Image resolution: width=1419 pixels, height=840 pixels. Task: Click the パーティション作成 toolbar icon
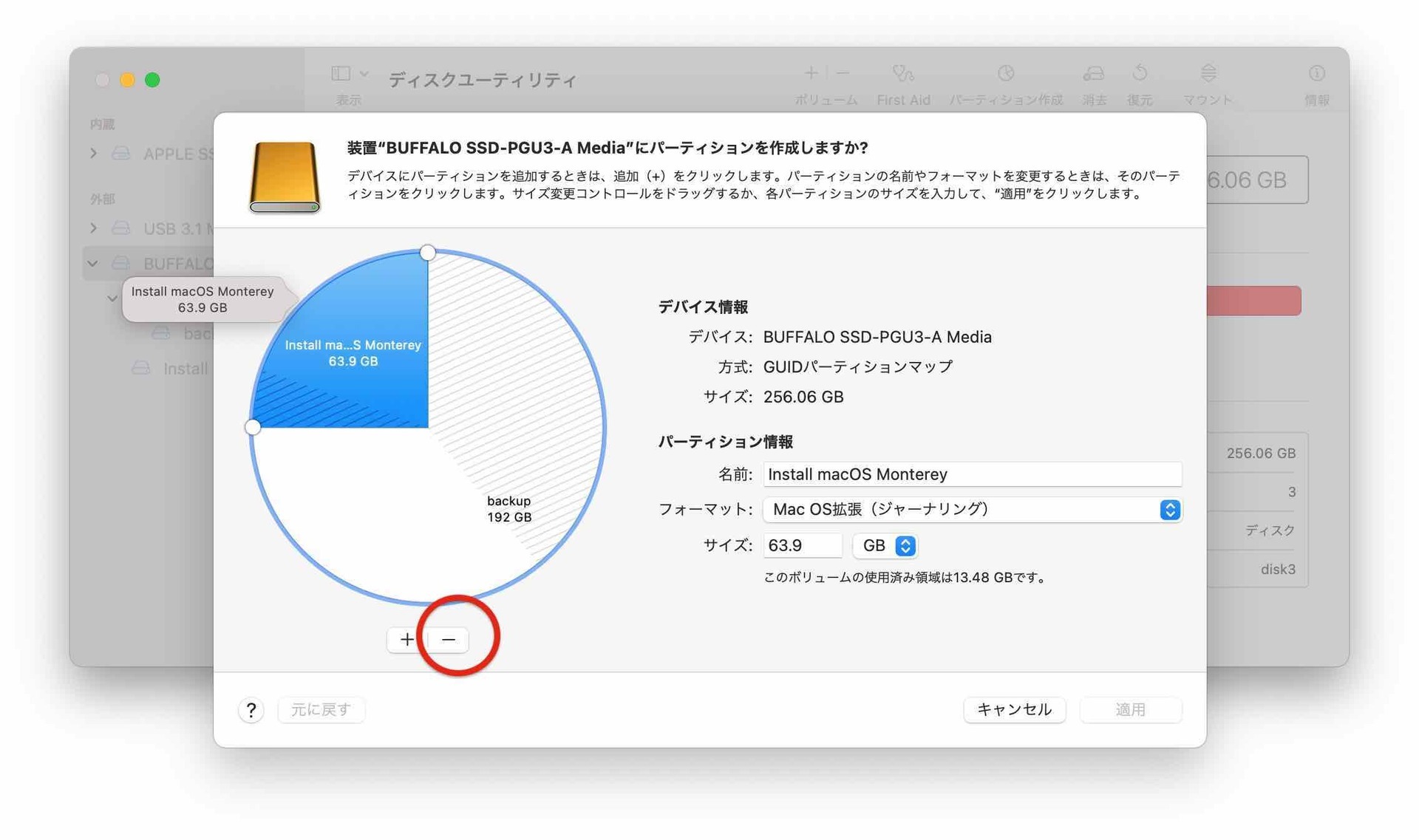[1006, 73]
